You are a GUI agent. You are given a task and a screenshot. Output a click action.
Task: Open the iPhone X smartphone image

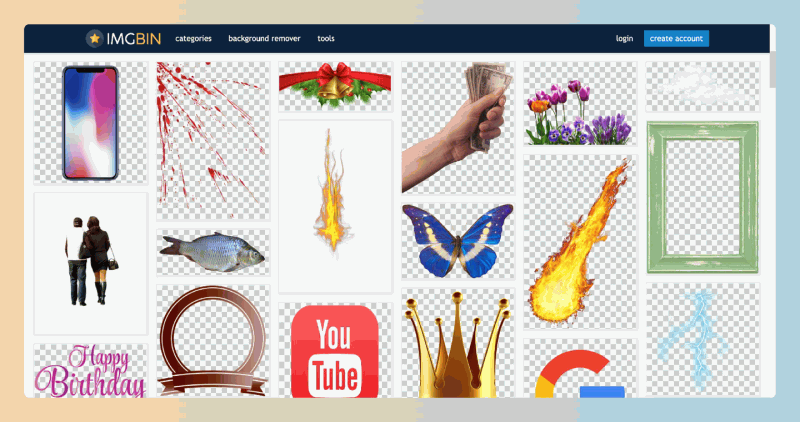[91, 122]
